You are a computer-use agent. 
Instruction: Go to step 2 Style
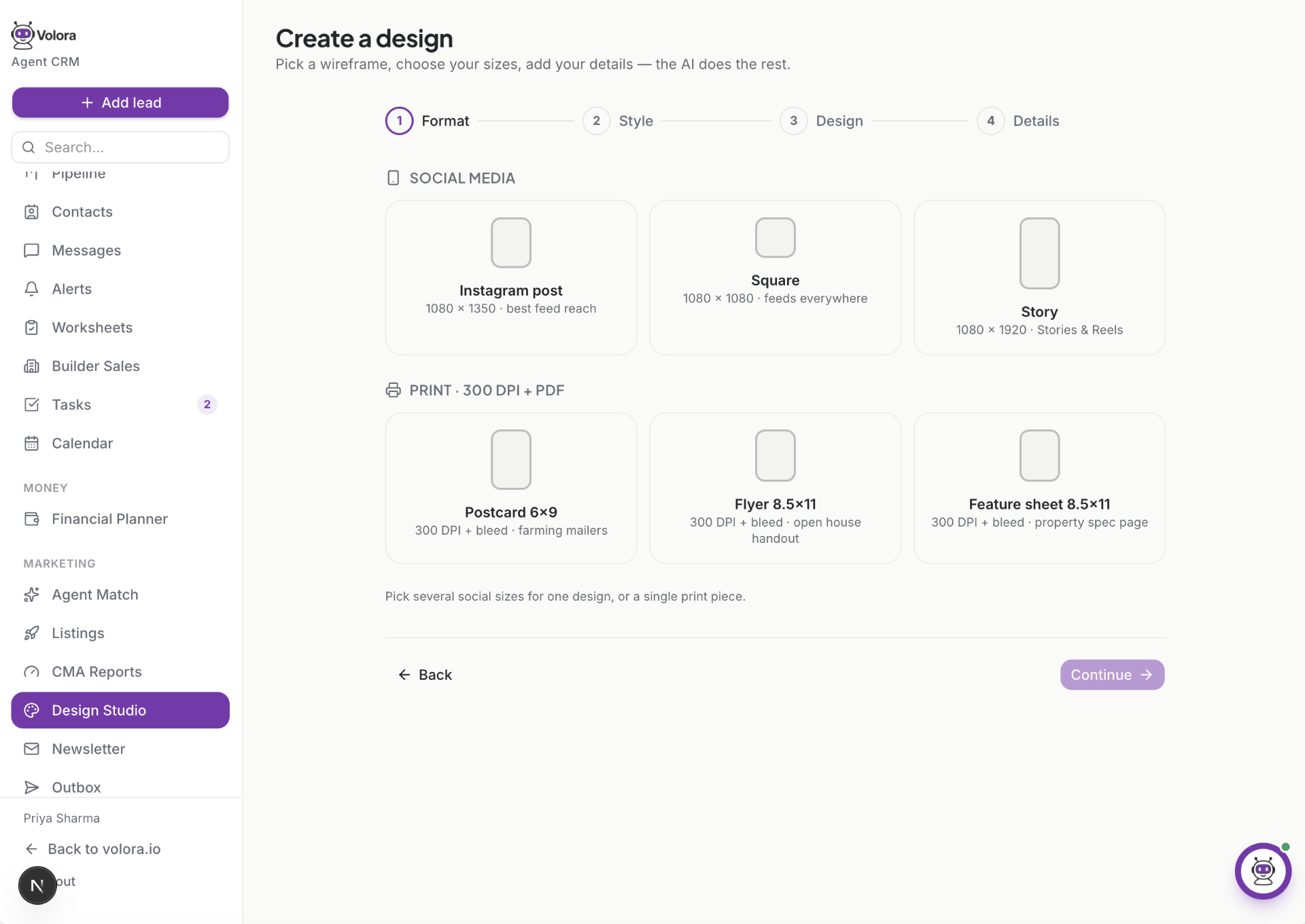tap(619, 121)
